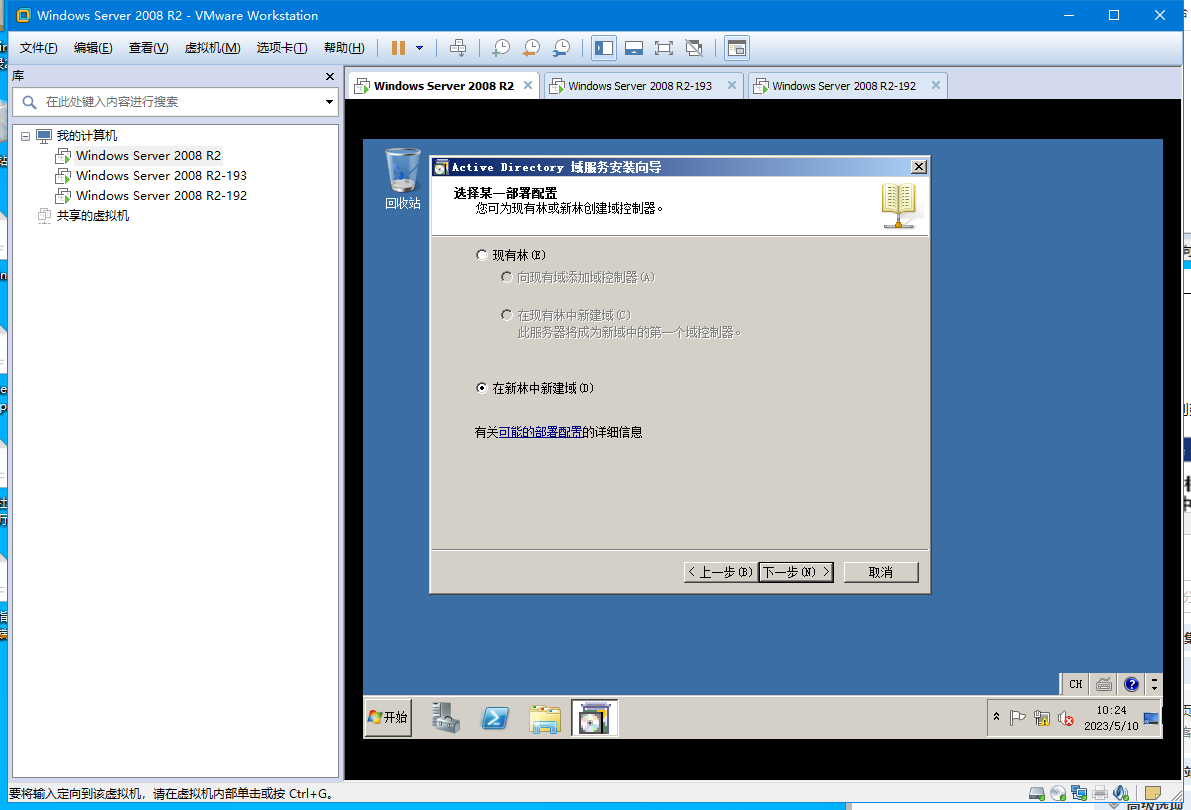
Task: Select 共享的虚拟机 in library tree
Action: click(x=93, y=216)
